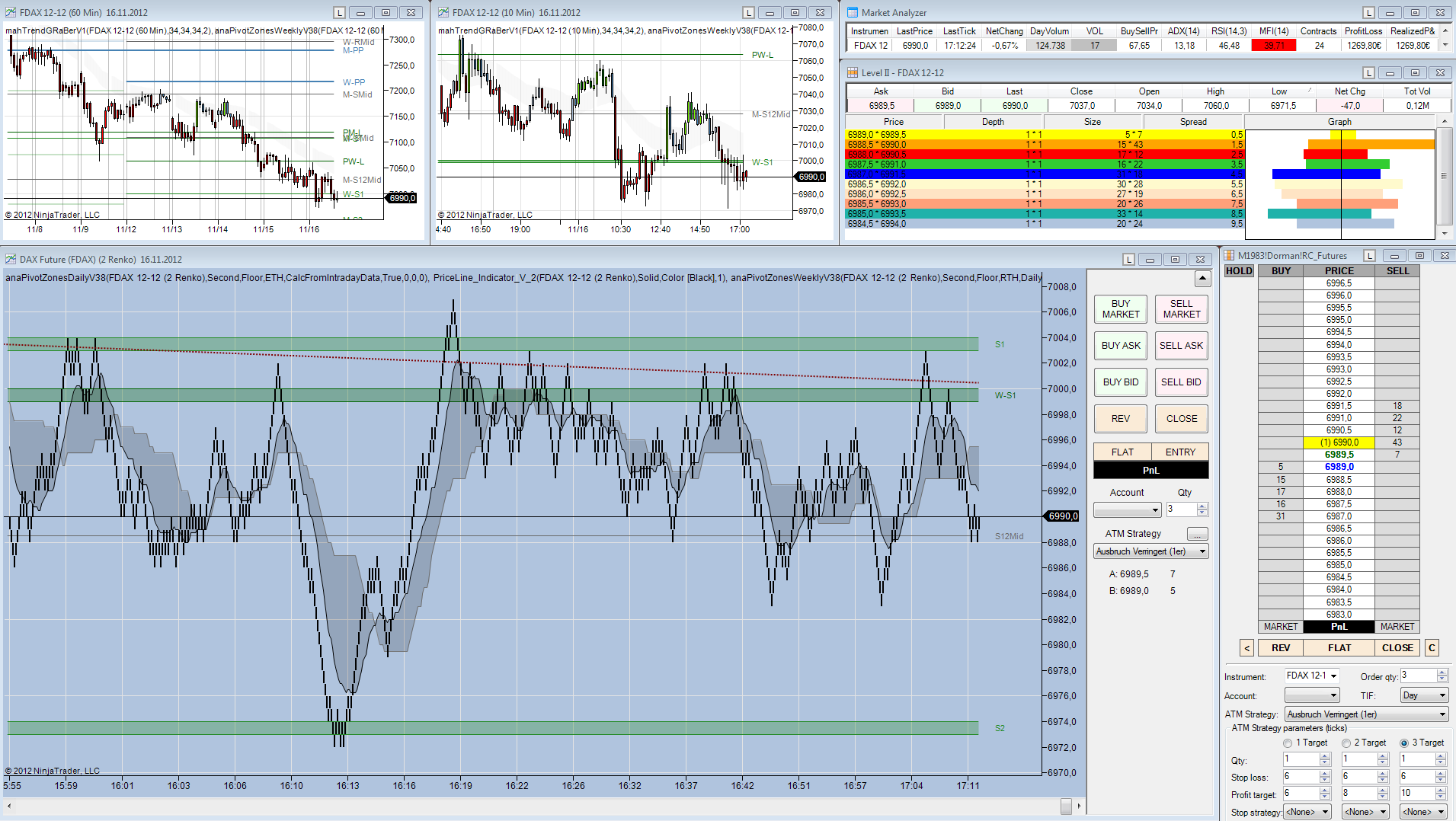Click the '<' button left of SuperDOM REV
The image size is (1456, 821).
1247,648
